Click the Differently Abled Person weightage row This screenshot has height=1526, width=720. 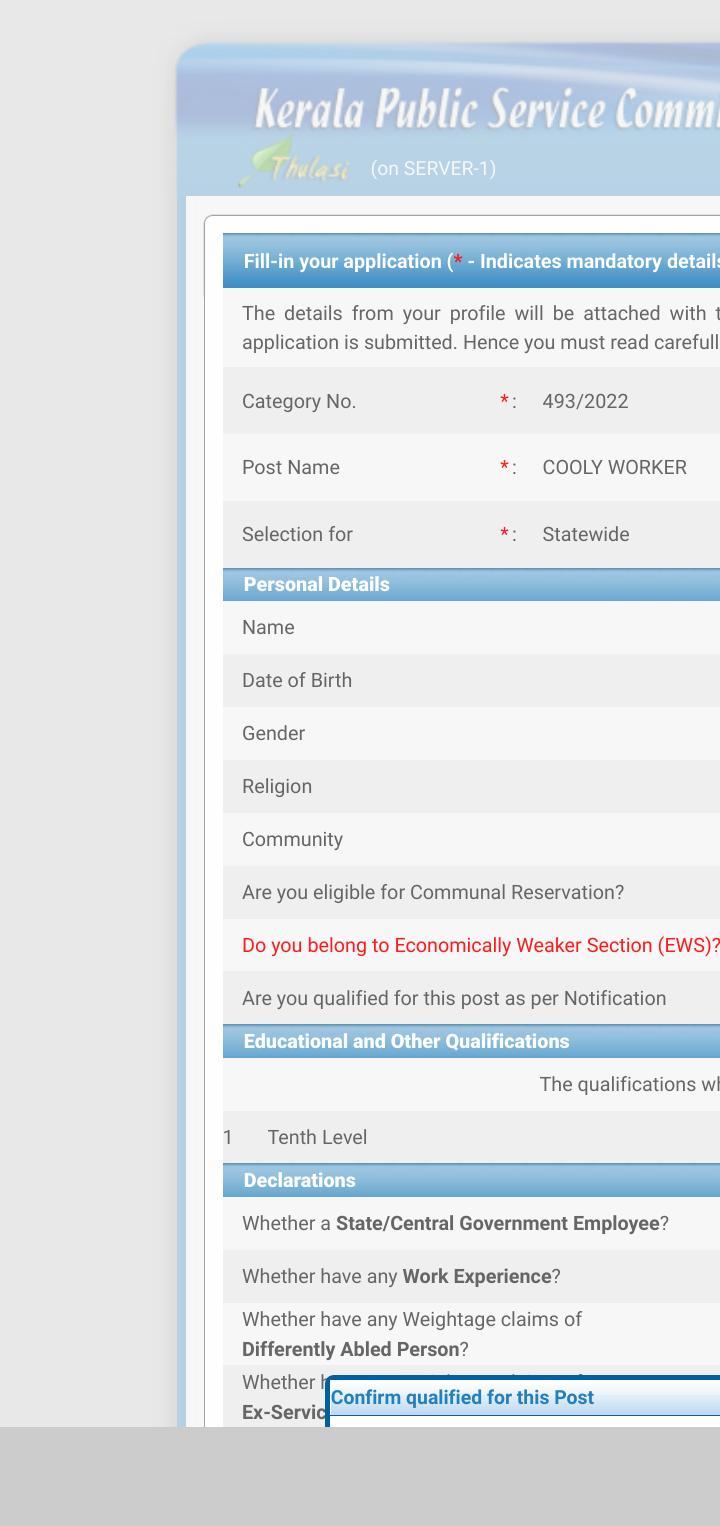point(410,1333)
